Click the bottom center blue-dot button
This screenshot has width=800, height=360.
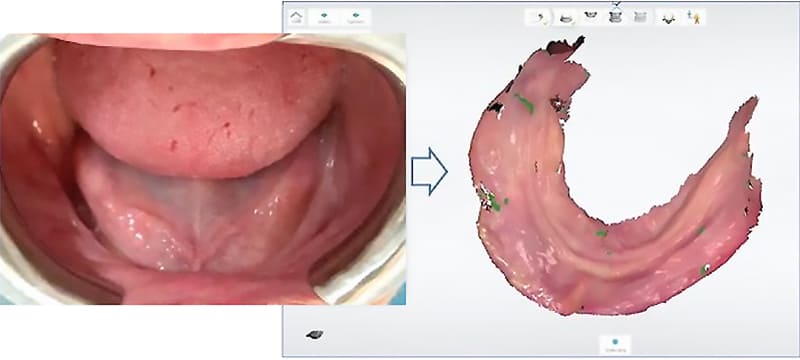[x=615, y=345]
